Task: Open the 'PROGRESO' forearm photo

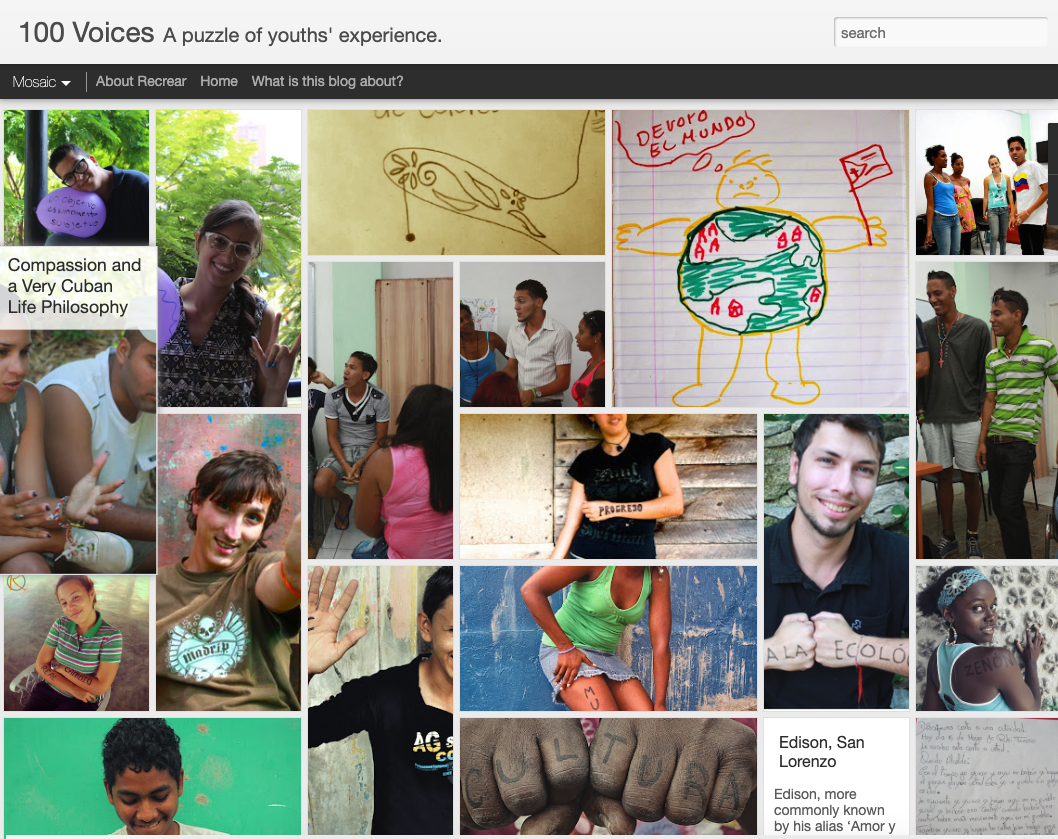Action: (608, 486)
